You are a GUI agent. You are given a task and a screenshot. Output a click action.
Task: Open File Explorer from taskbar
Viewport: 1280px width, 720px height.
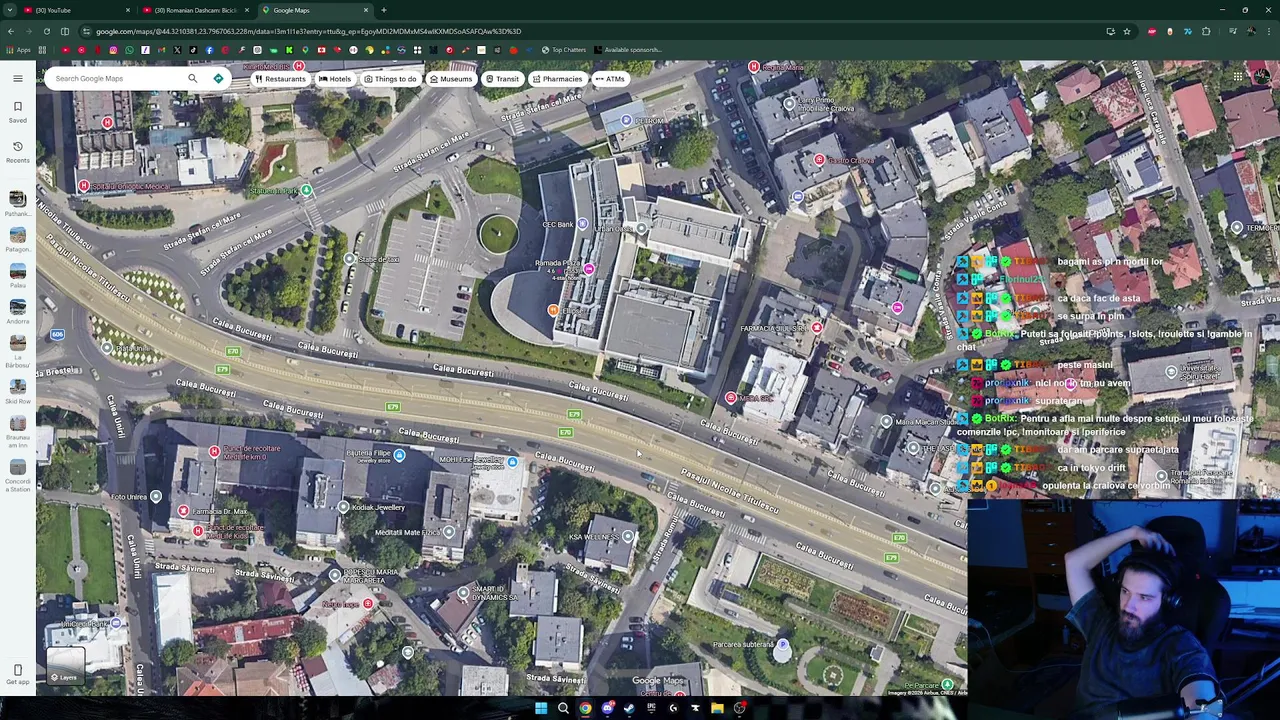coord(717,708)
